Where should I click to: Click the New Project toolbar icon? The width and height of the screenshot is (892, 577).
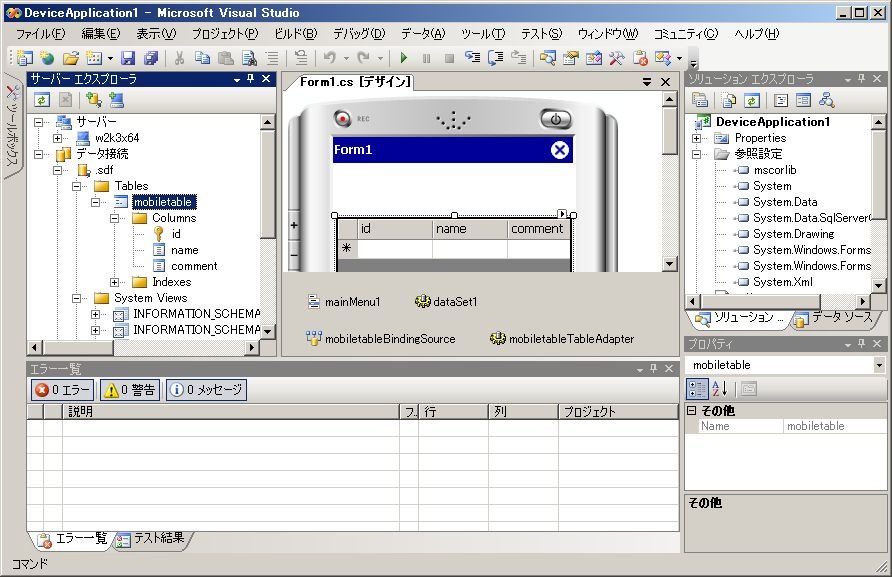coord(24,57)
